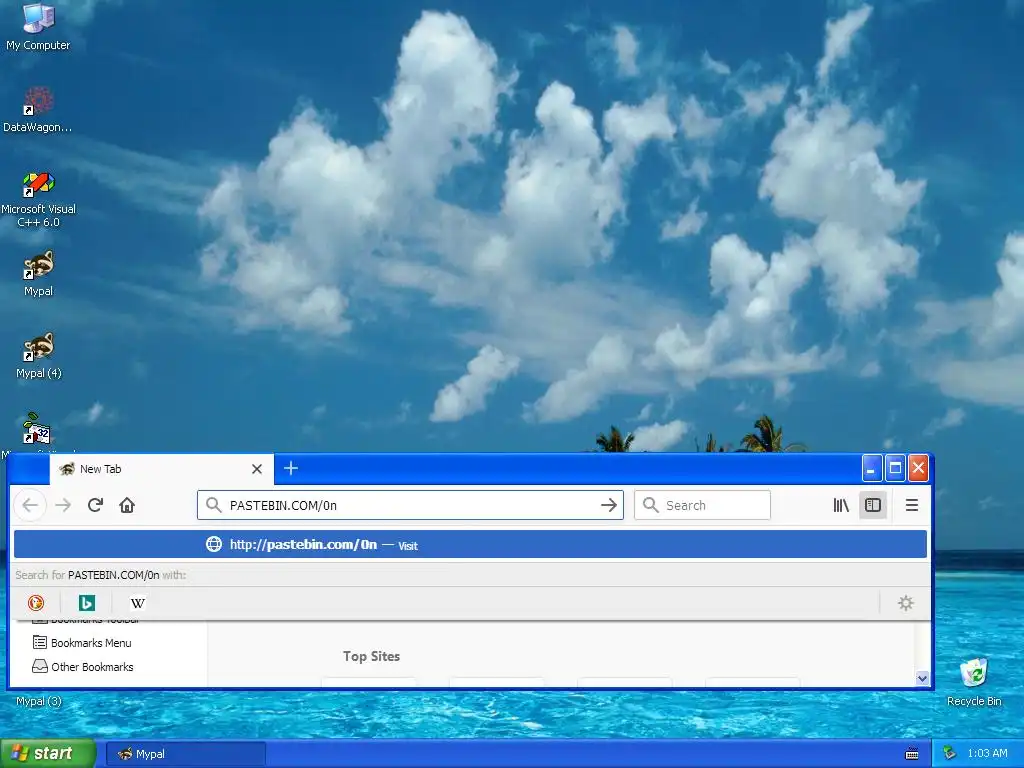The height and width of the screenshot is (768, 1024).
Task: Open a new tab with plus button
Action: [x=291, y=468]
